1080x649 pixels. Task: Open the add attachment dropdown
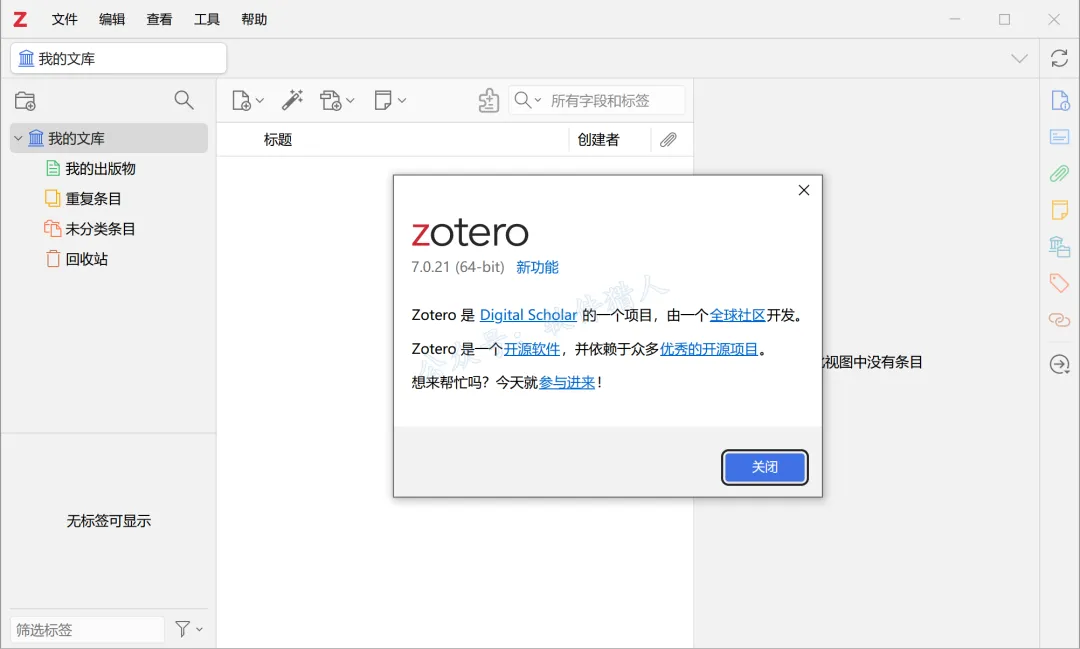pos(337,101)
